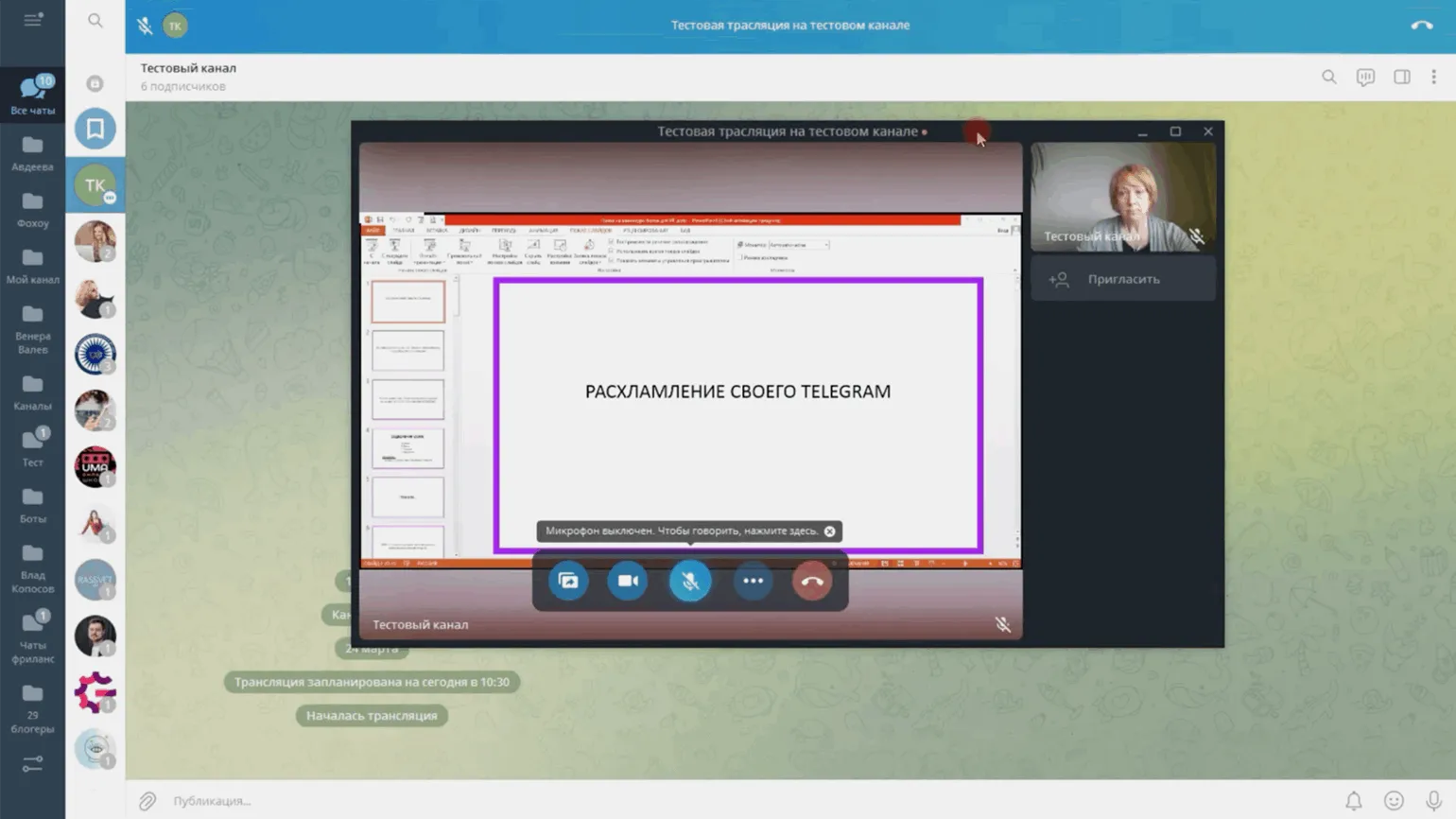Open the hamburger main menu
Screen dimensions: 1456x819
click(33, 20)
